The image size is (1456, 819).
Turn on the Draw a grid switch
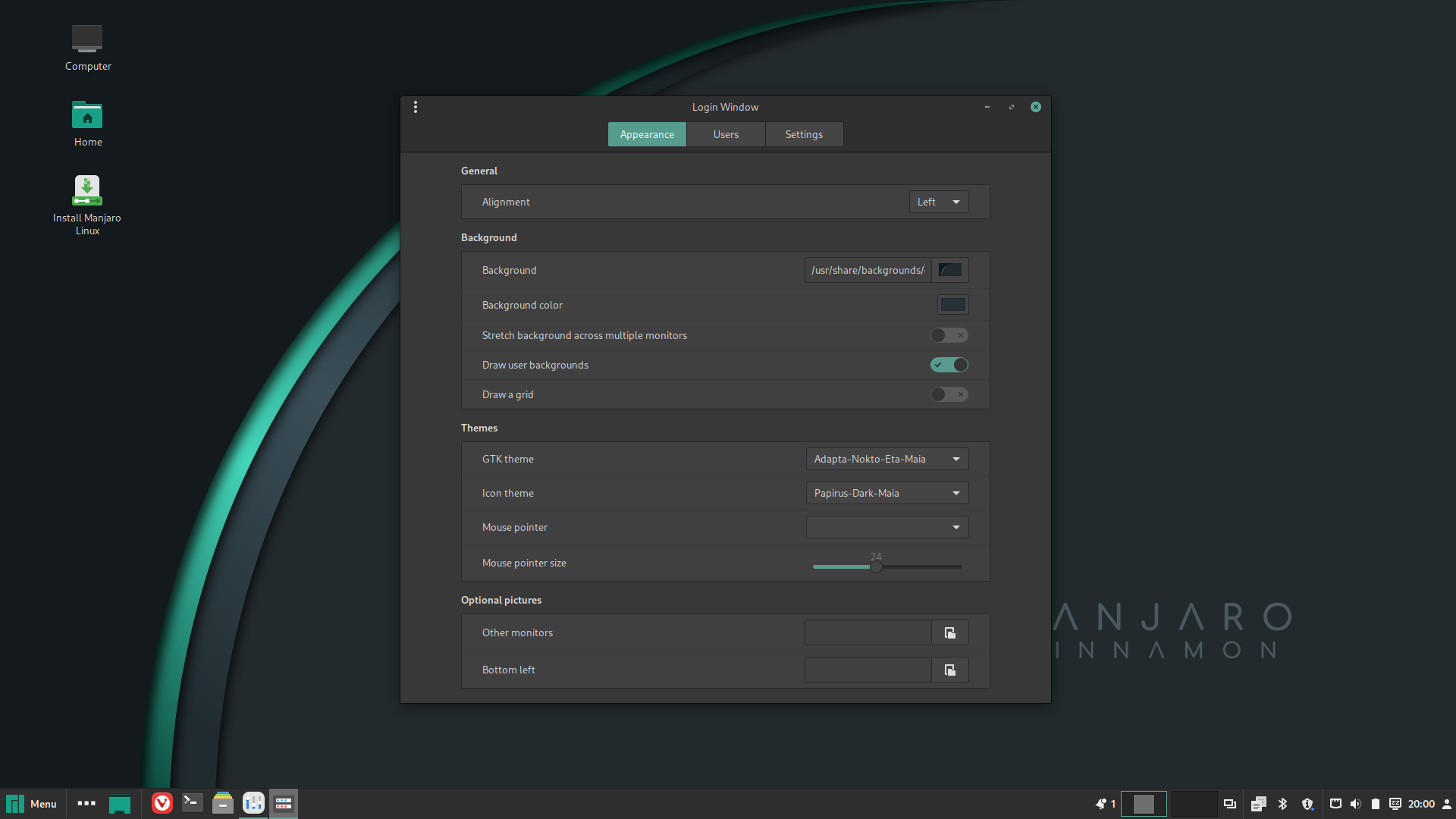tap(949, 394)
